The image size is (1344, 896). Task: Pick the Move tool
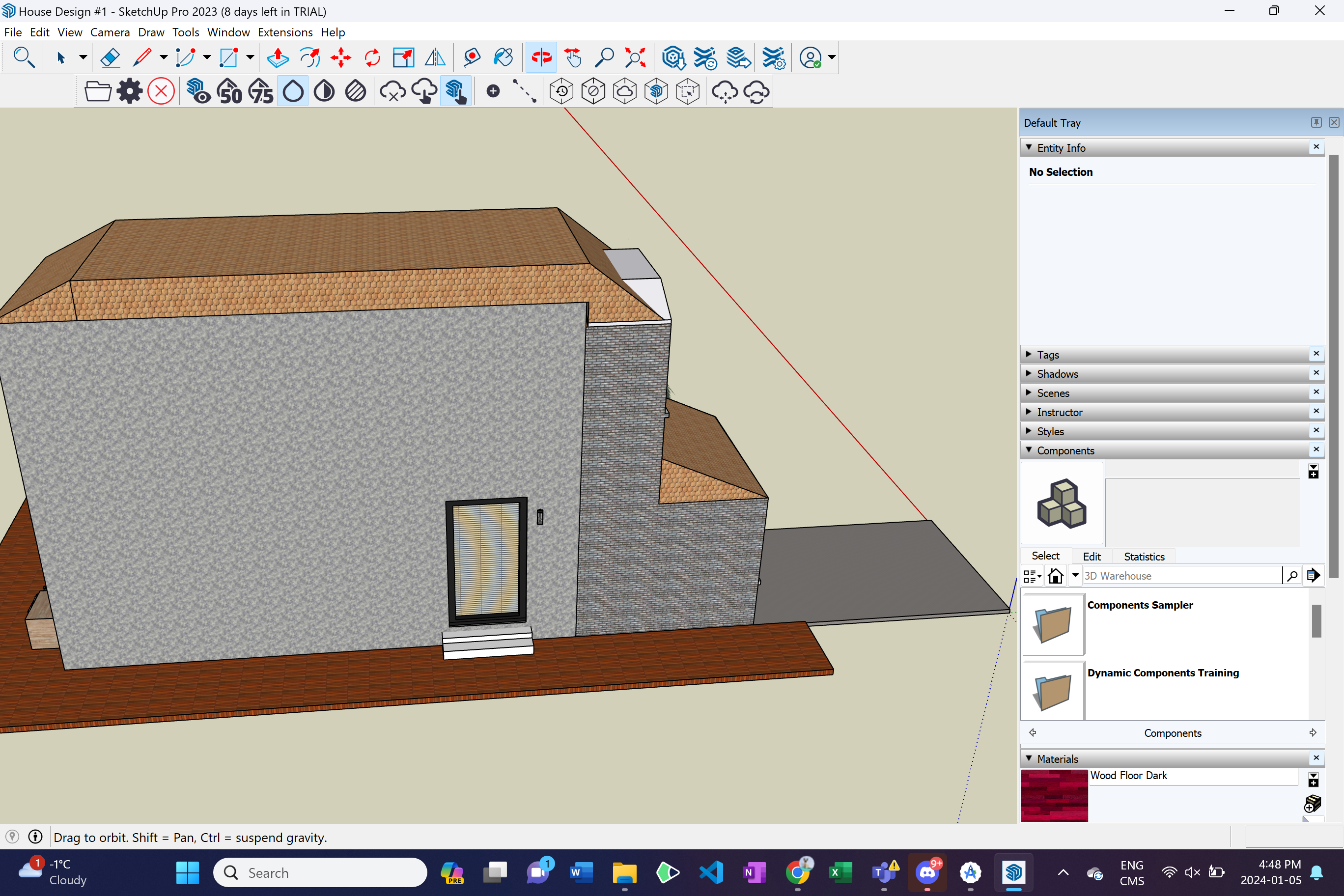point(340,57)
